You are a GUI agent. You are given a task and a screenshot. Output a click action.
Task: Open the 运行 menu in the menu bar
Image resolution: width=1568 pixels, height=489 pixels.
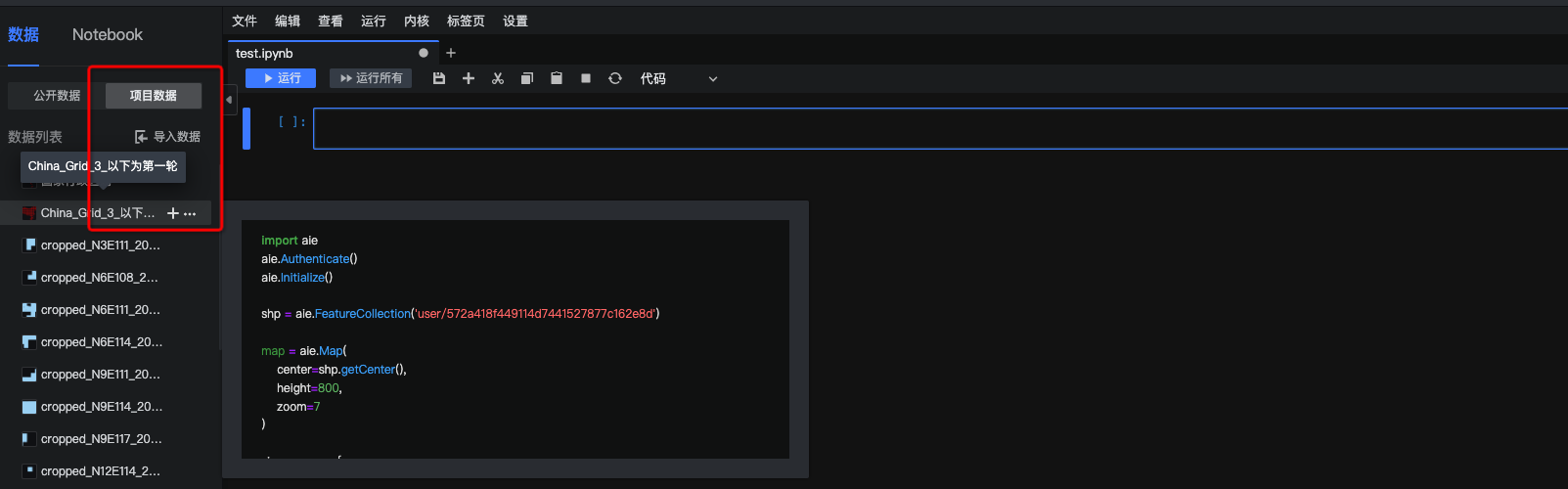pos(374,21)
